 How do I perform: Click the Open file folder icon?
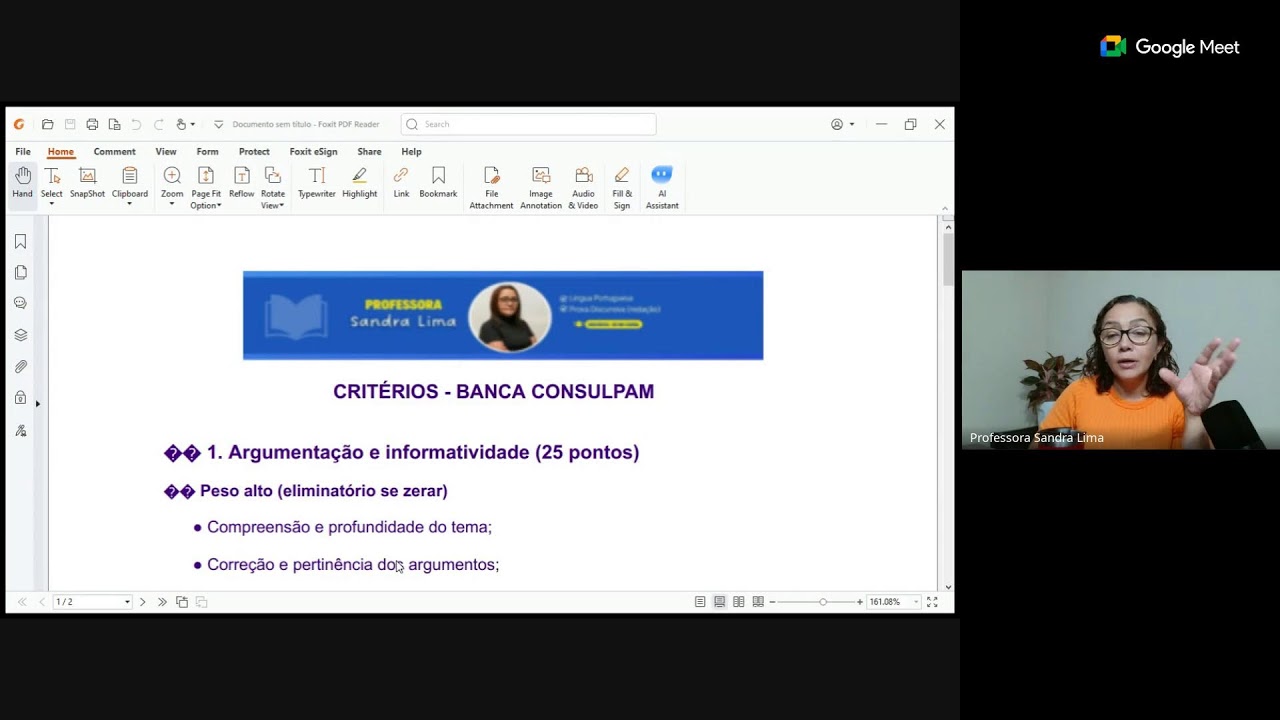(x=47, y=125)
